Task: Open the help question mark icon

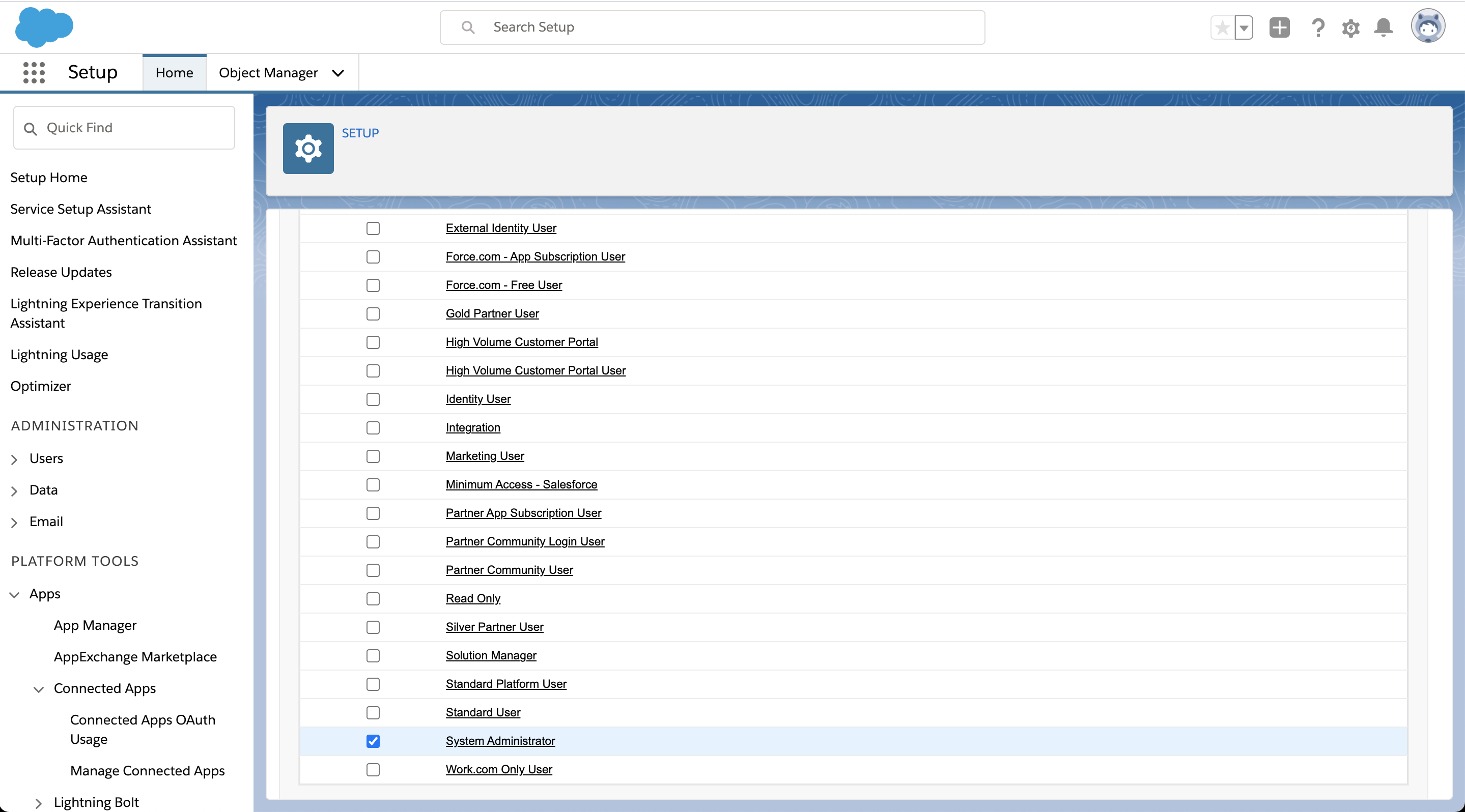Action: pyautogui.click(x=1318, y=27)
